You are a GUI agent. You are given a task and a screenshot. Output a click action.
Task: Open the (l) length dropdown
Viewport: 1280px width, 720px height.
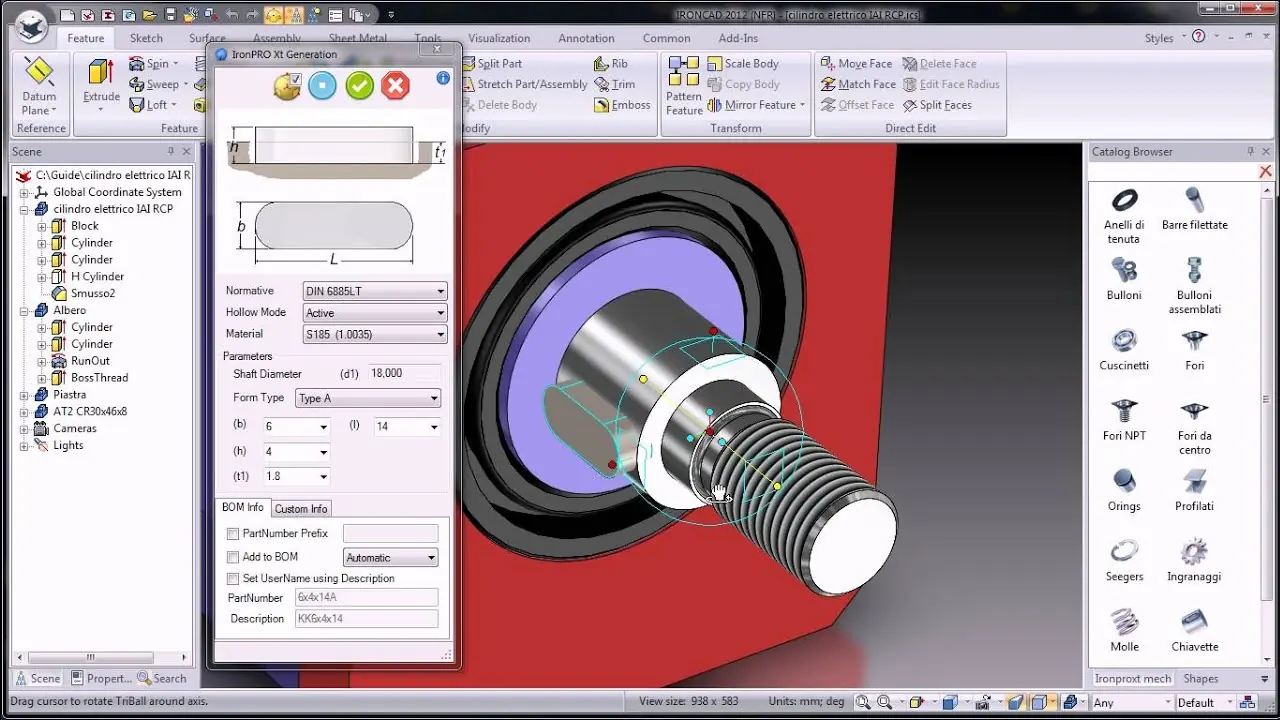coord(407,427)
